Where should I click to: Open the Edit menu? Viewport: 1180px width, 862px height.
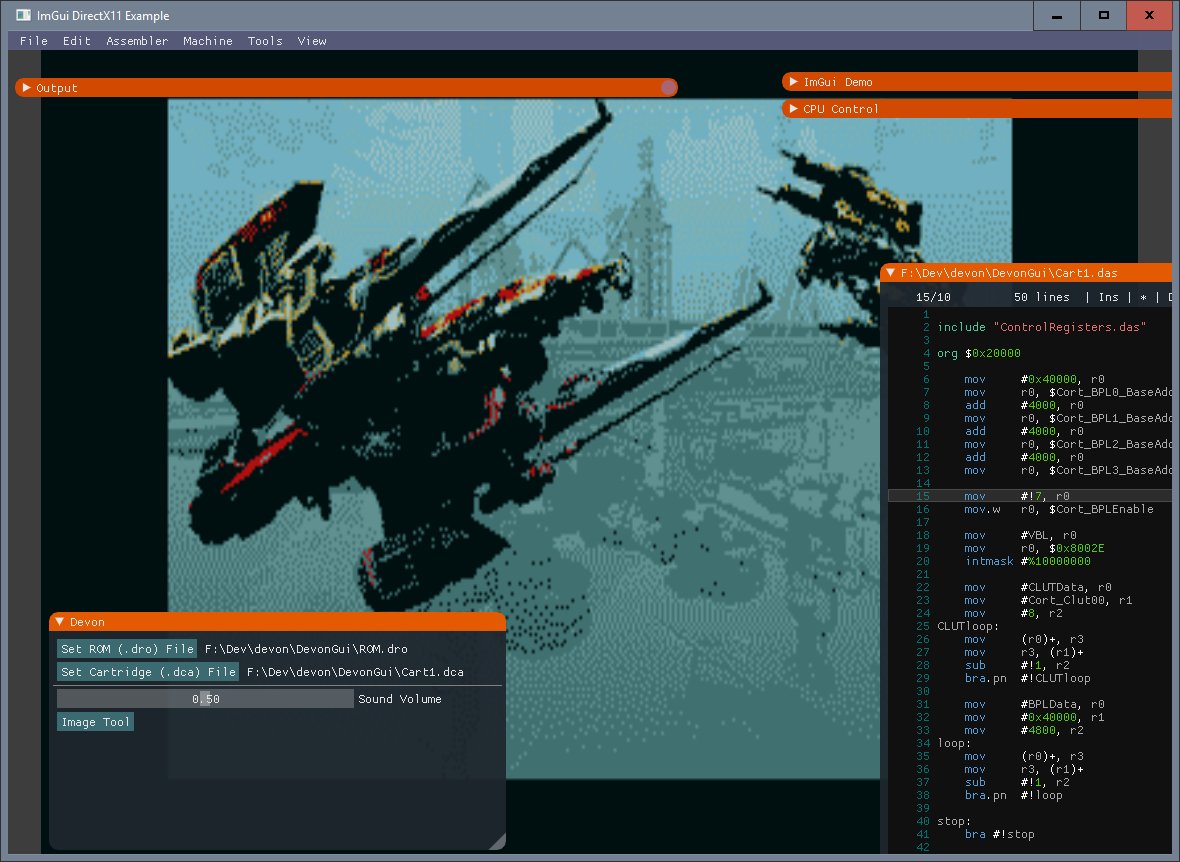coord(77,41)
